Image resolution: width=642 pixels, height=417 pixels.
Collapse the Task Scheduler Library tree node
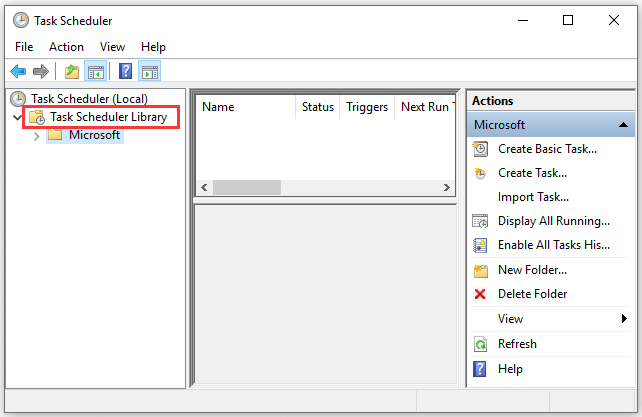click(17, 118)
